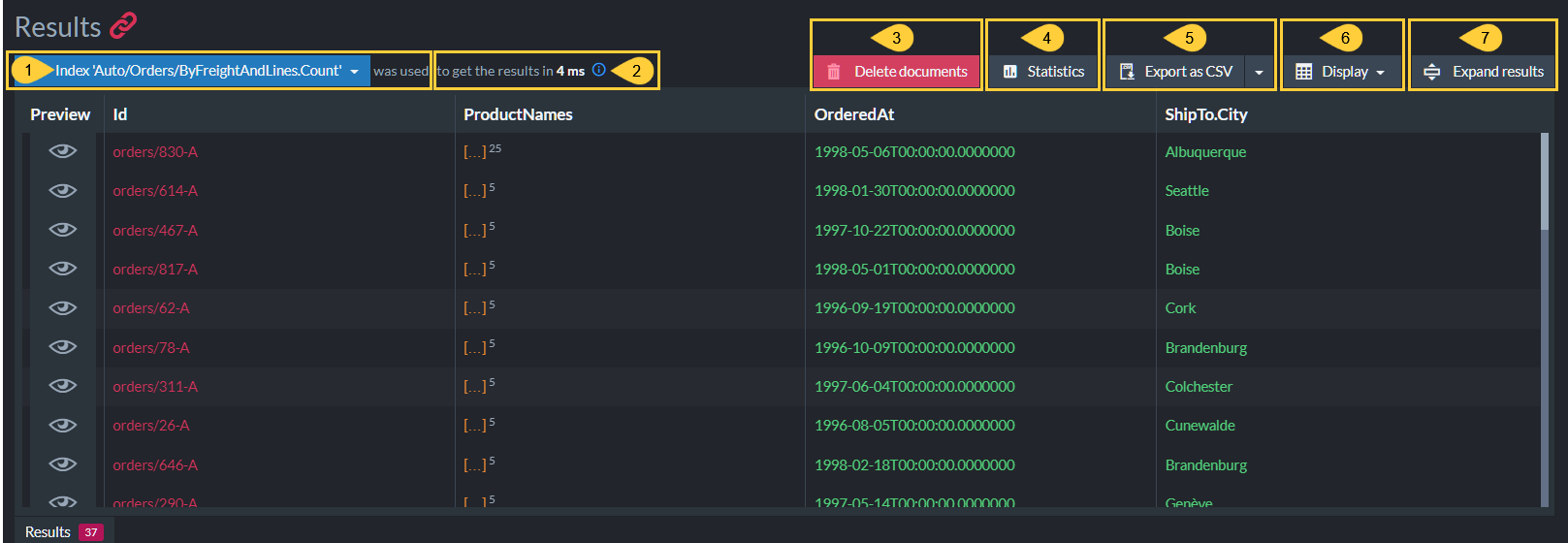Export results as CSV
1568x543 pixels.
click(x=1176, y=72)
